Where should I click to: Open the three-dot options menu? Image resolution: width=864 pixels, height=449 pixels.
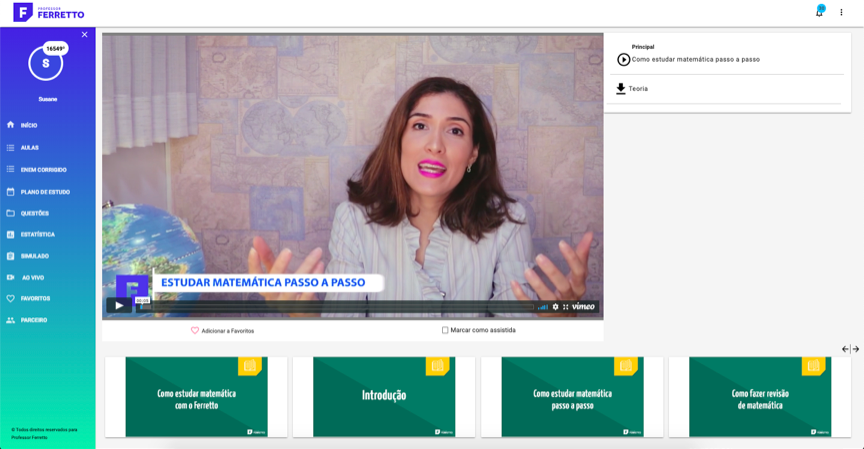coord(841,13)
